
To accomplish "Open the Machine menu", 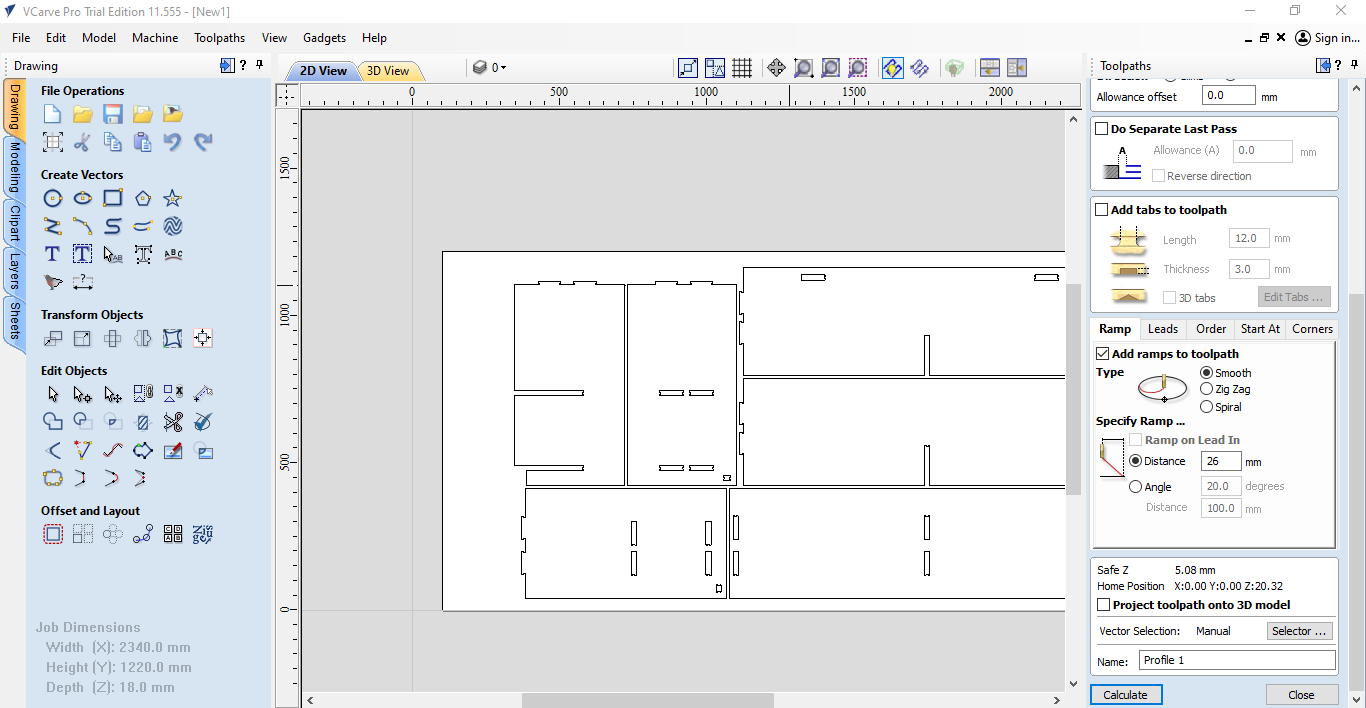I will 155,38.
